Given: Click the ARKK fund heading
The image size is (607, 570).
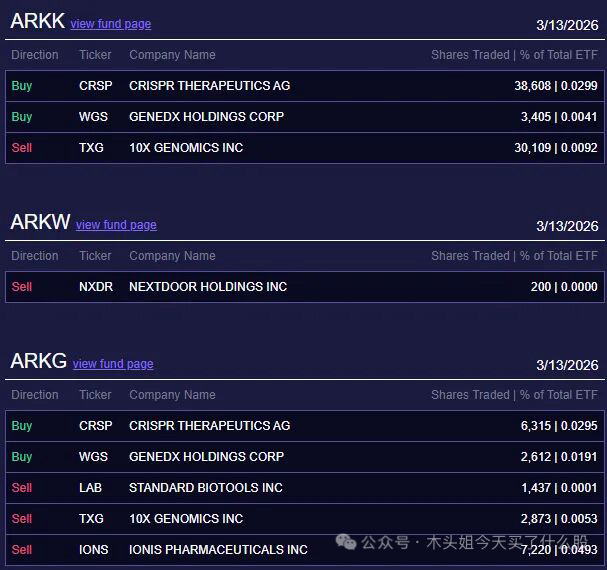Looking at the screenshot, I should (38, 21).
